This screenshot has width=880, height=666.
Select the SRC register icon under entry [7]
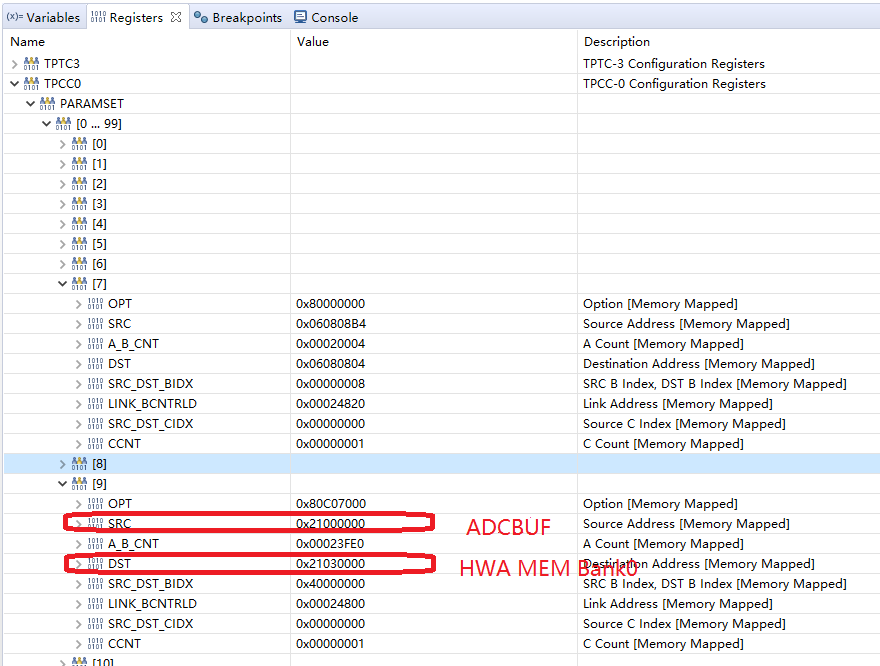click(93, 323)
